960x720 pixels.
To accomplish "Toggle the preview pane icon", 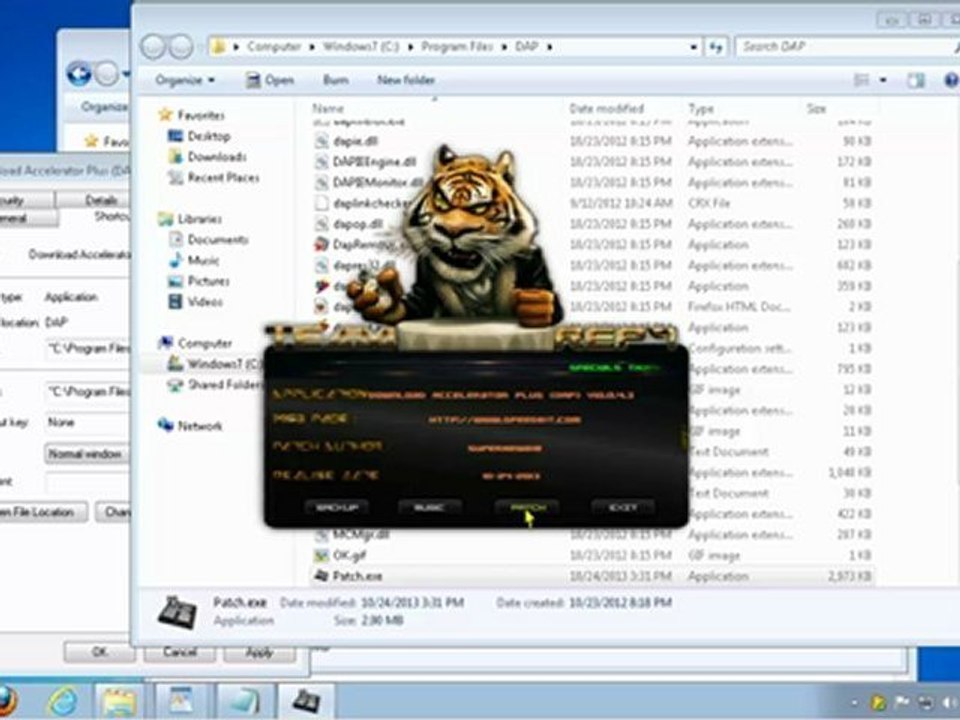I will pos(916,80).
